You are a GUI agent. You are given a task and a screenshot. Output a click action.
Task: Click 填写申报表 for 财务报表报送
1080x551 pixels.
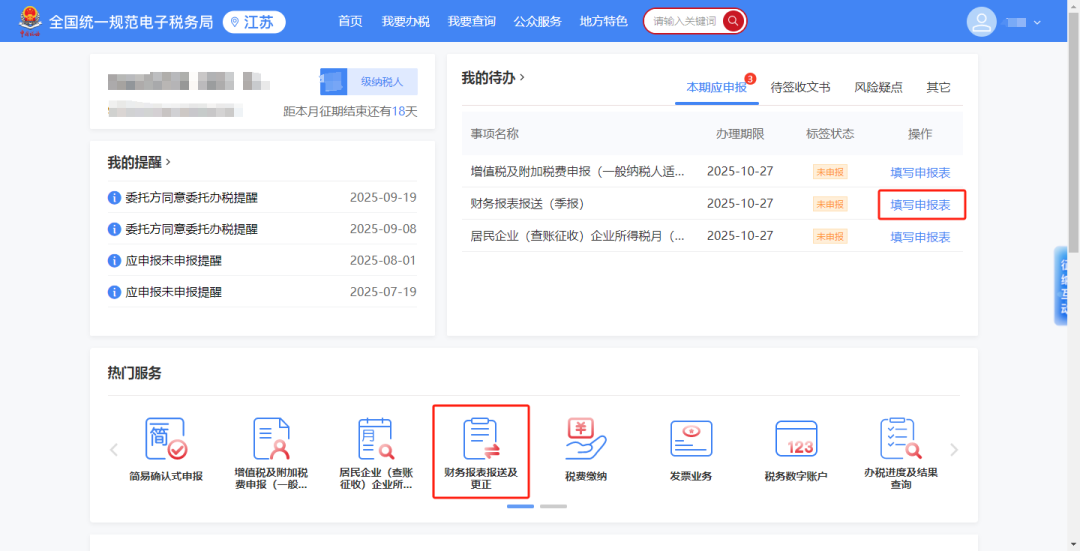[x=920, y=205]
